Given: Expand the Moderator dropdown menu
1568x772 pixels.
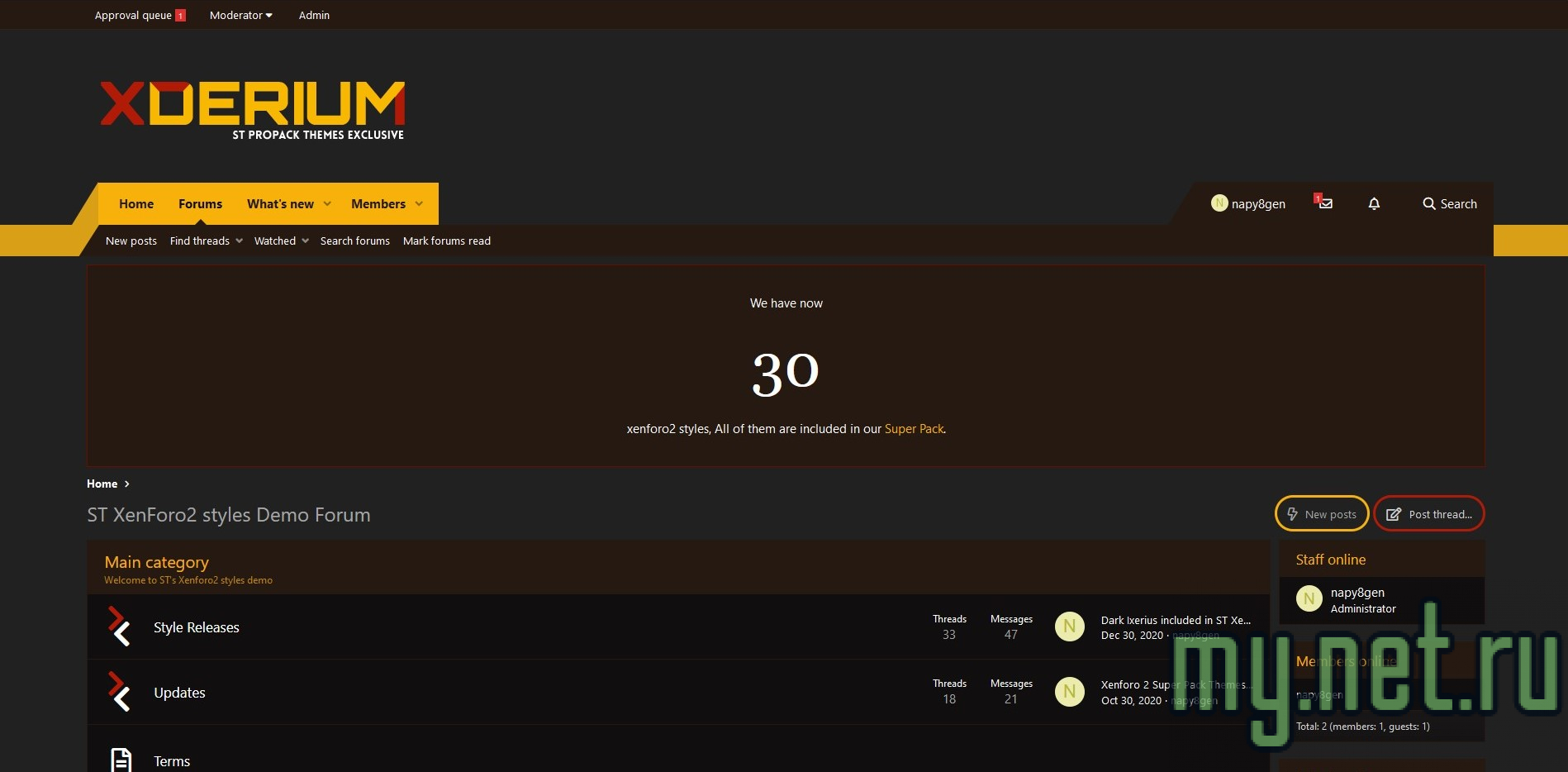Looking at the screenshot, I should click(x=240, y=15).
